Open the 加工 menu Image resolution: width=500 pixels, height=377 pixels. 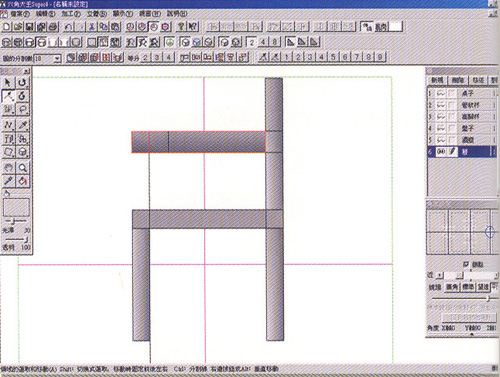pyautogui.click(x=71, y=14)
